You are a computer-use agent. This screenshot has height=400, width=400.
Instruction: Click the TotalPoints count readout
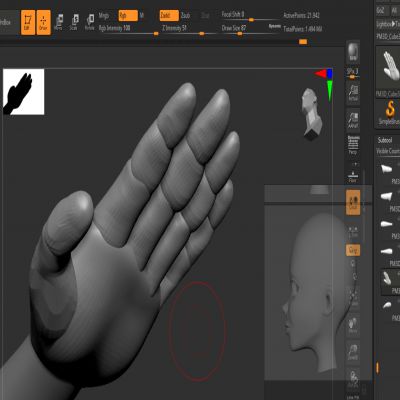coord(302,29)
